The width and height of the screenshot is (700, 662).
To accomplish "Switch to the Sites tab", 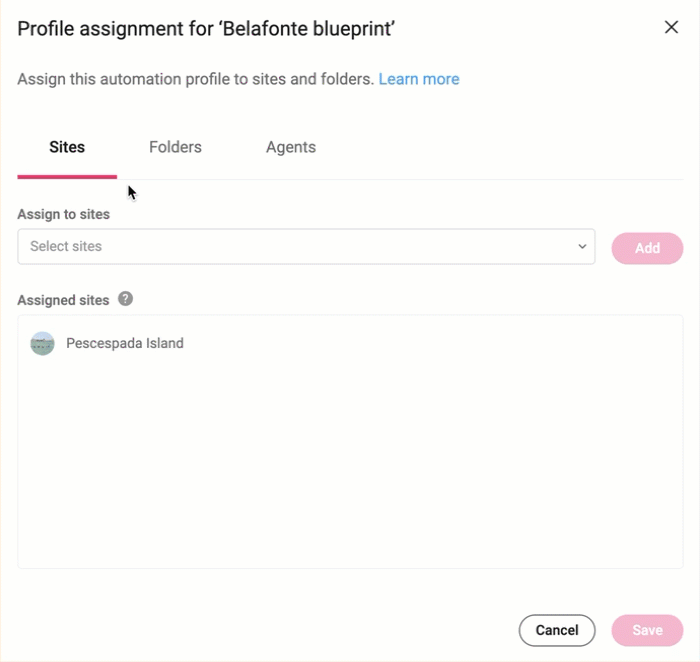I will 67,147.
